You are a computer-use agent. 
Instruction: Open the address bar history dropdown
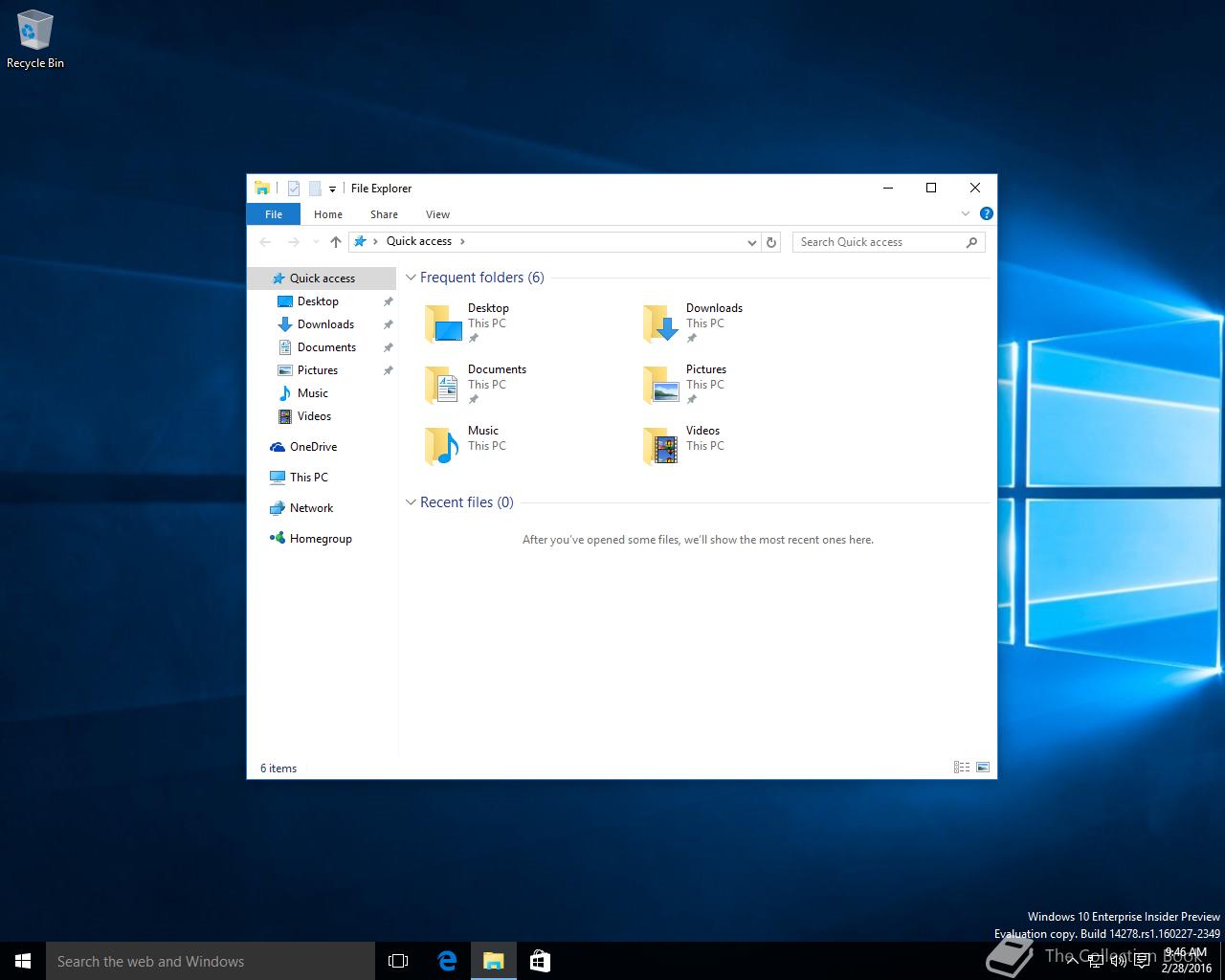[751, 242]
